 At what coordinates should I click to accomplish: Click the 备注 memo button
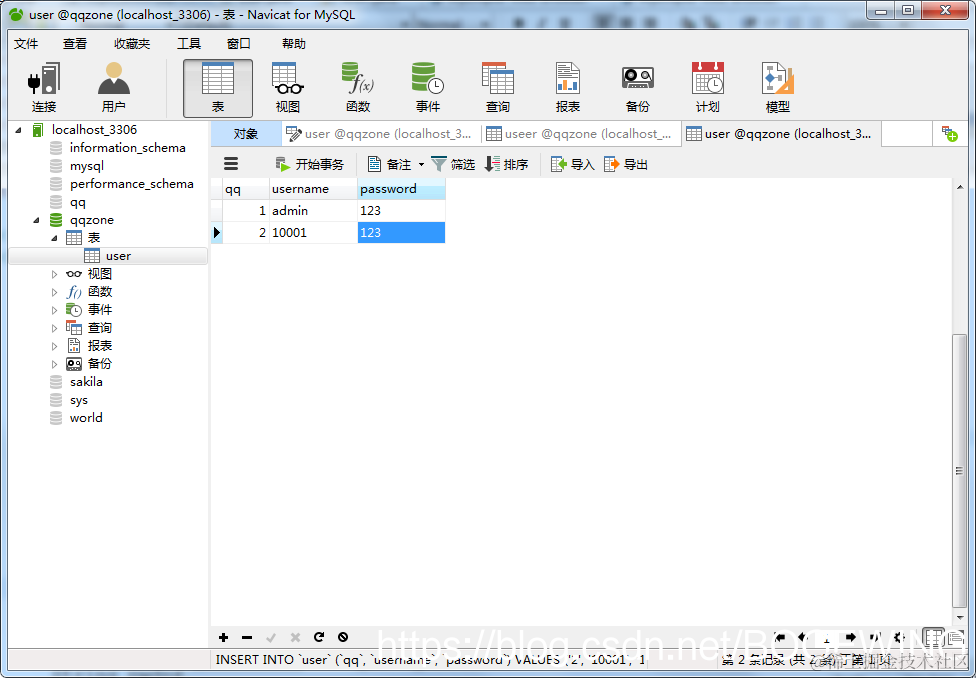(390, 164)
